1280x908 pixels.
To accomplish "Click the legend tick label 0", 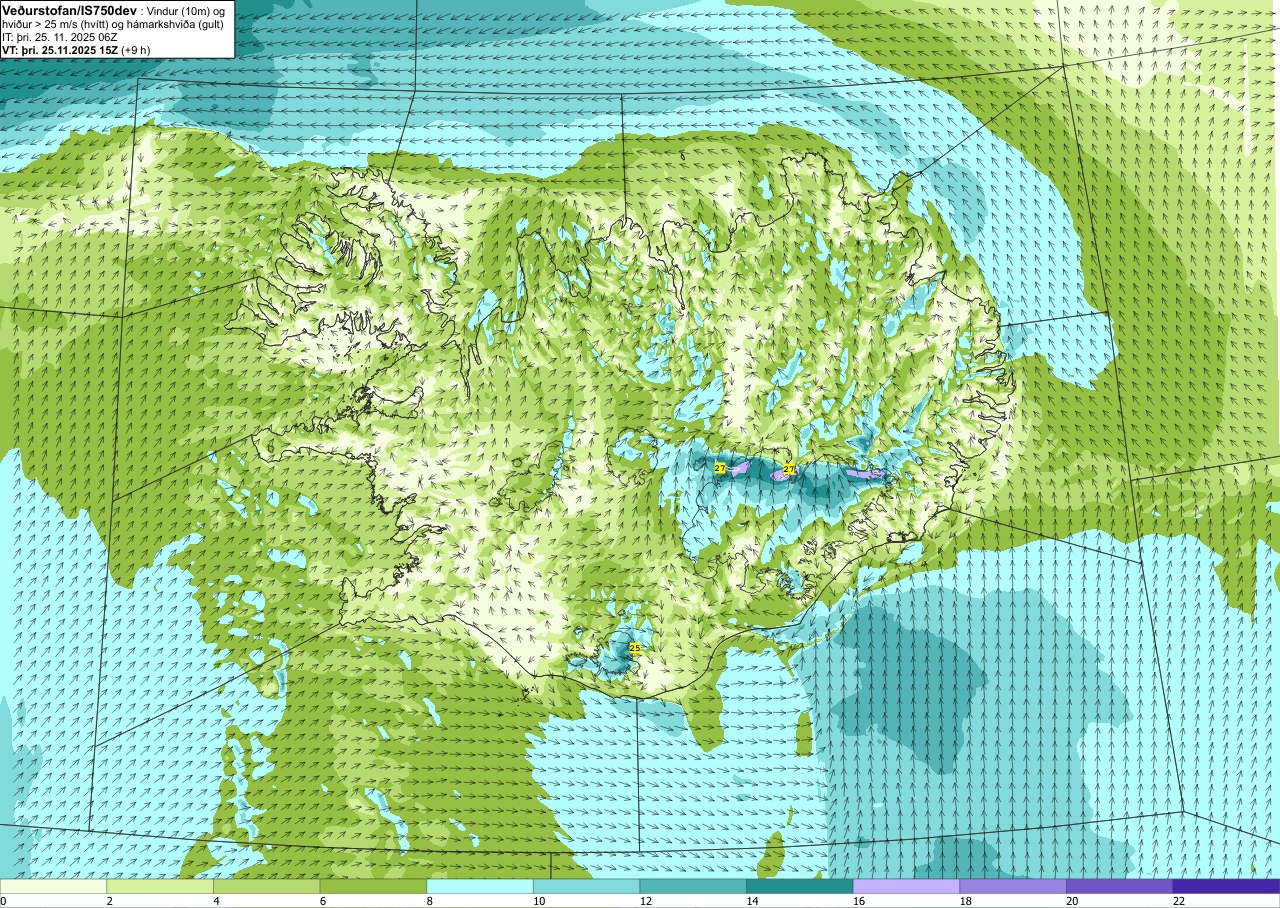I will pyautogui.click(x=3, y=901).
